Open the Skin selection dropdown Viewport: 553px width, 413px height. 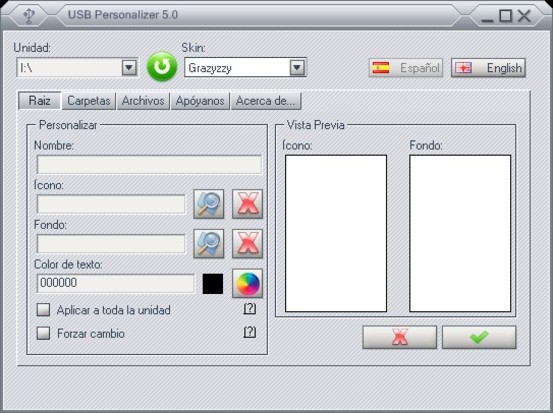(x=297, y=67)
